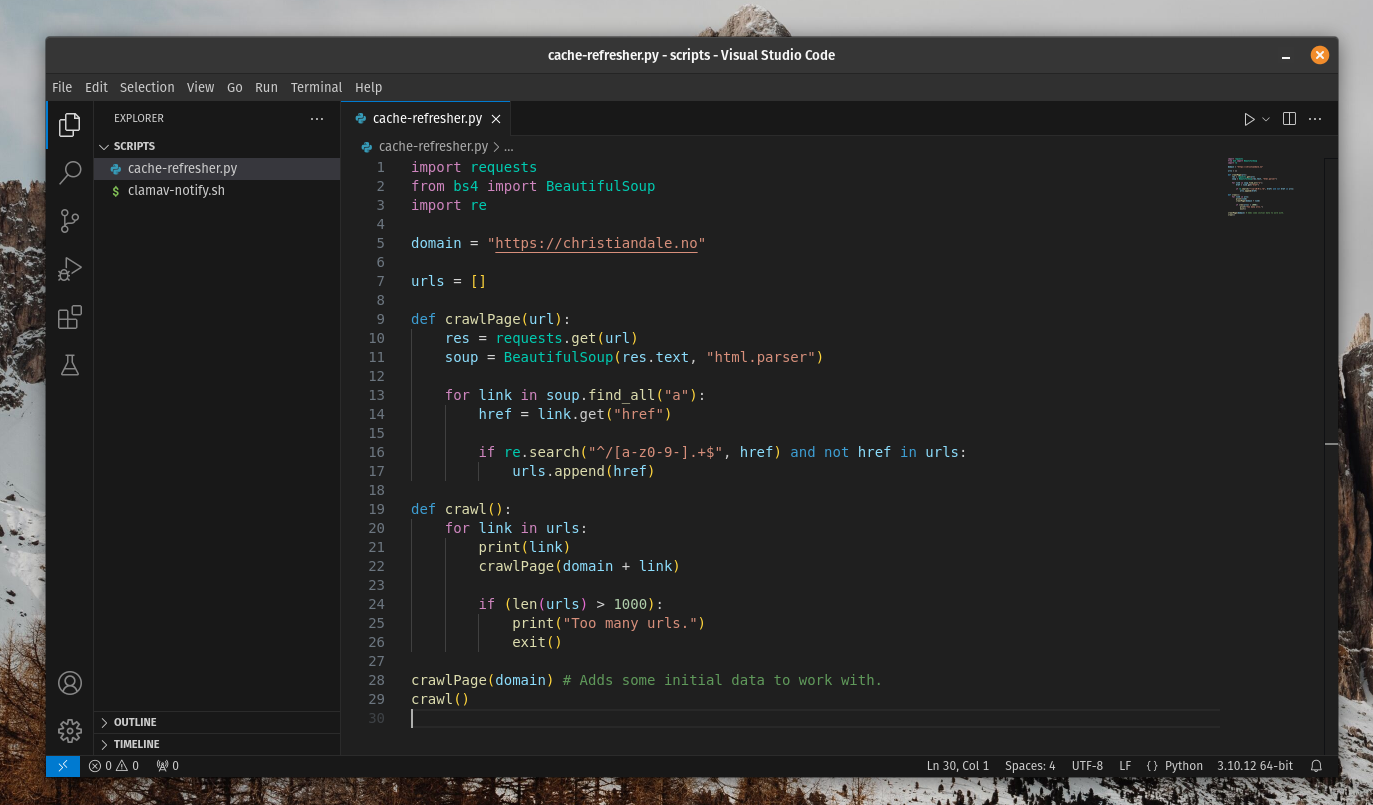This screenshot has height=805, width=1373.
Task: Click the "html.parser" string on line 11
Action: 760,357
